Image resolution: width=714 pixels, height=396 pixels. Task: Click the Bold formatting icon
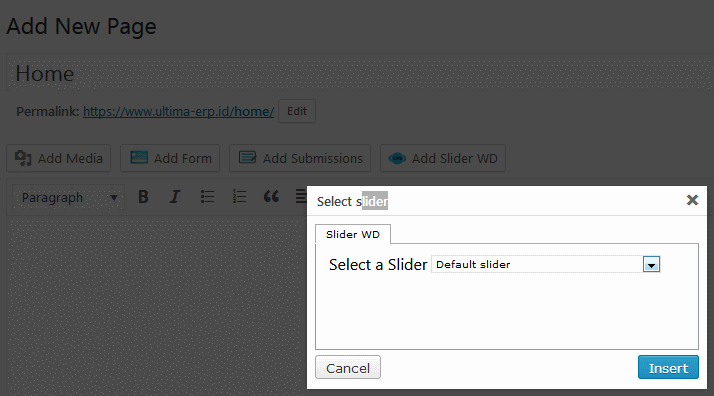[143, 197]
